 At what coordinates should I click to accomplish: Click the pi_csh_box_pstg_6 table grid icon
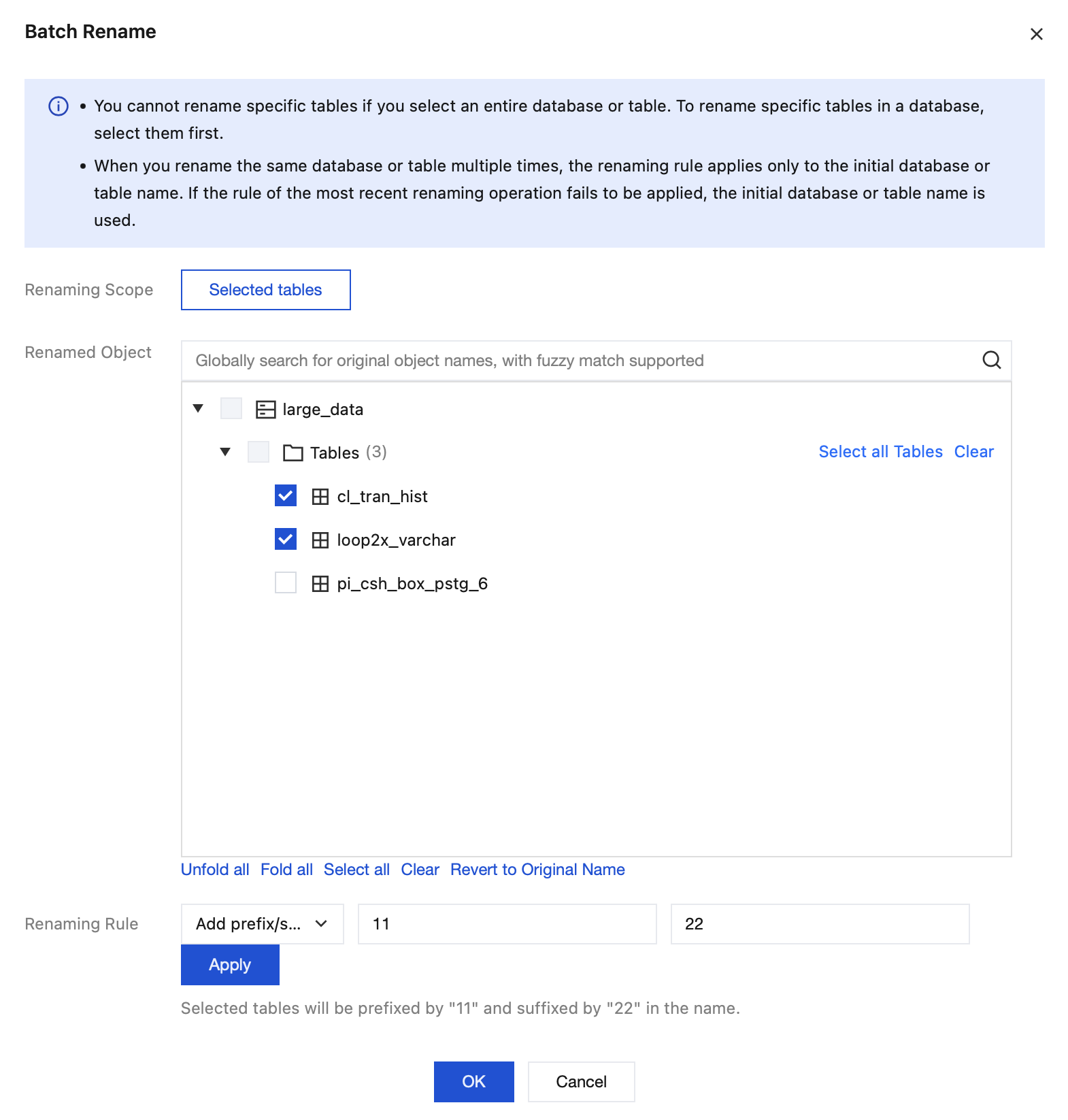point(320,584)
